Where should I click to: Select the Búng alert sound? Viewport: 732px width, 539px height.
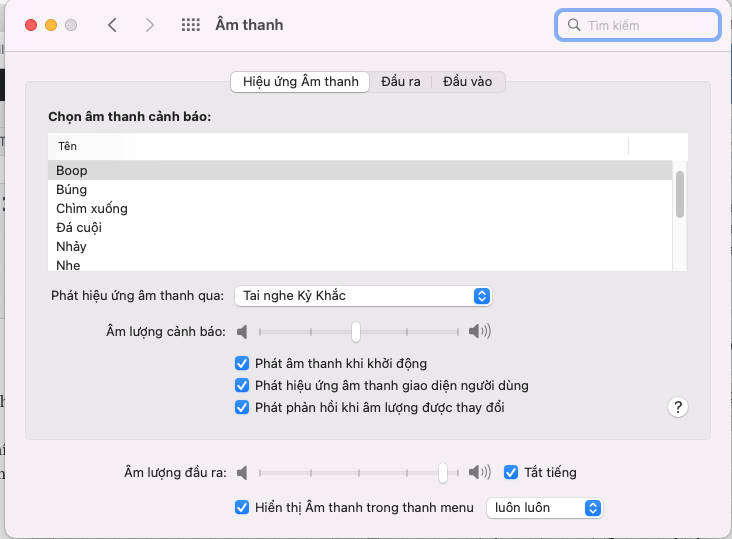[x=360, y=189]
